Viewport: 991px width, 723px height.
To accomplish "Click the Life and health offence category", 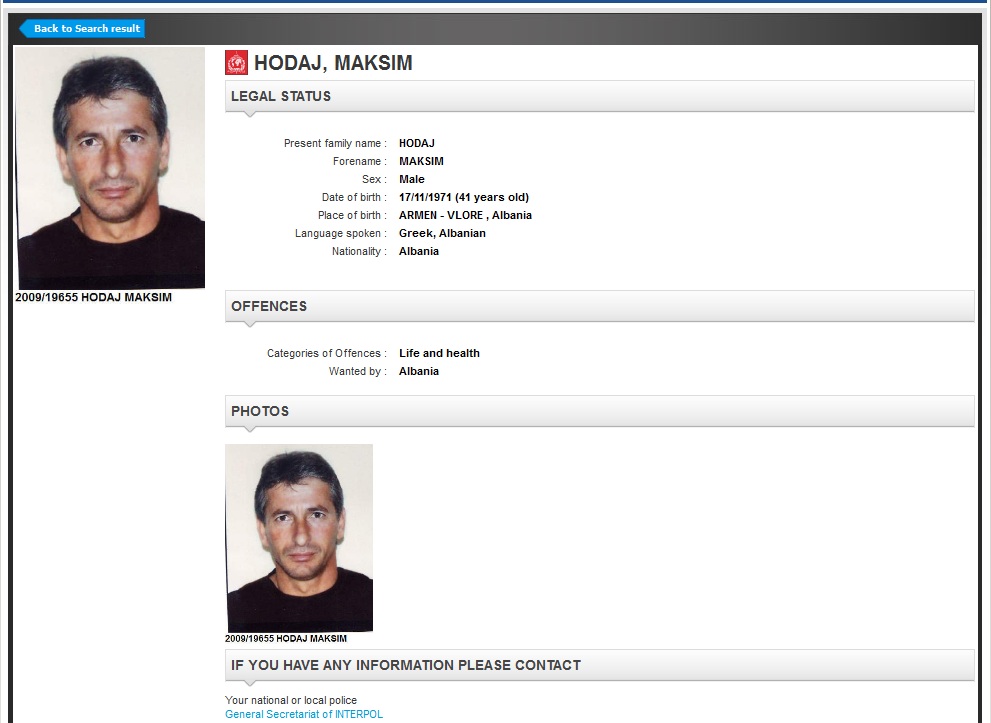I will (x=439, y=353).
